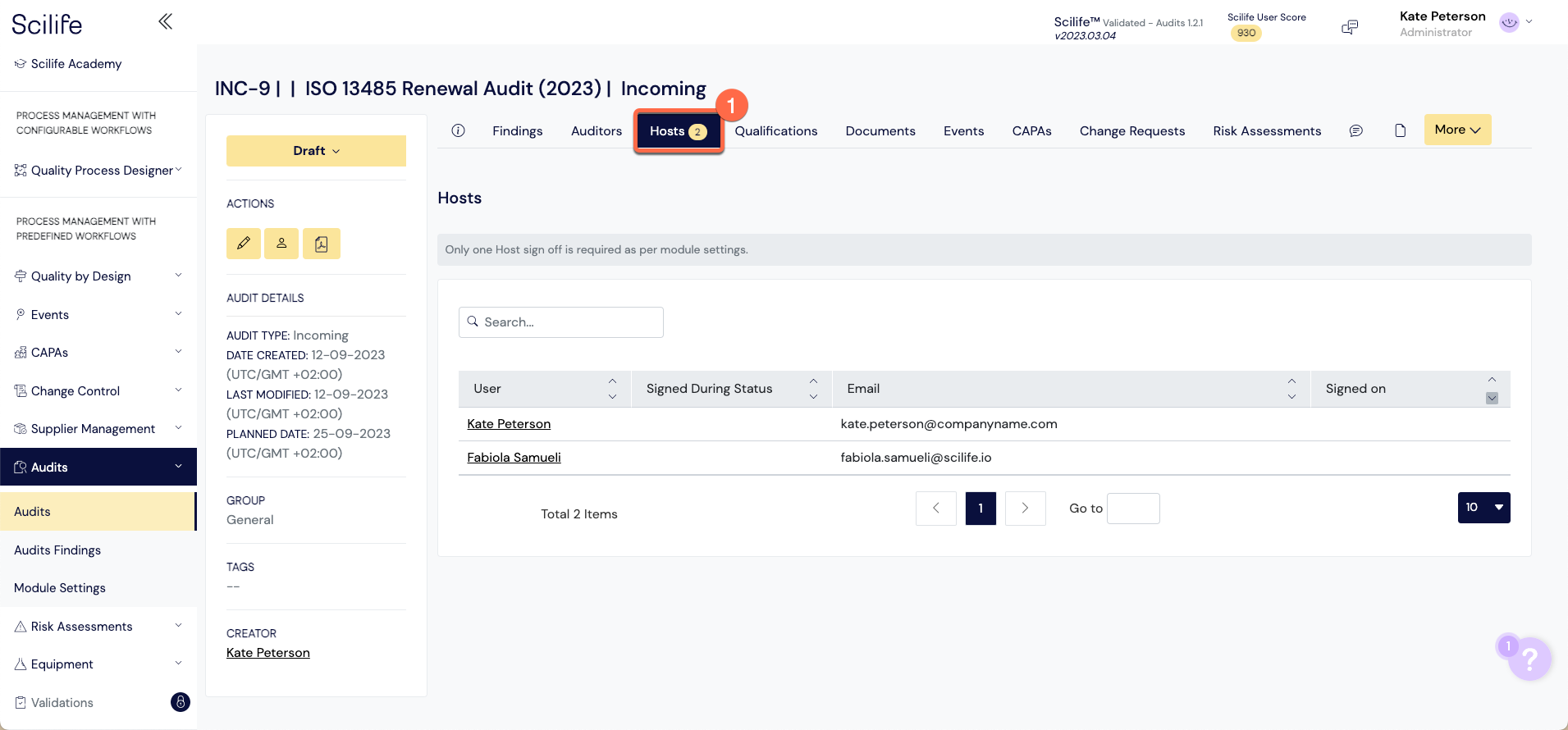Sort the table by Email column
This screenshot has height=730, width=1568.
pyautogui.click(x=1291, y=389)
